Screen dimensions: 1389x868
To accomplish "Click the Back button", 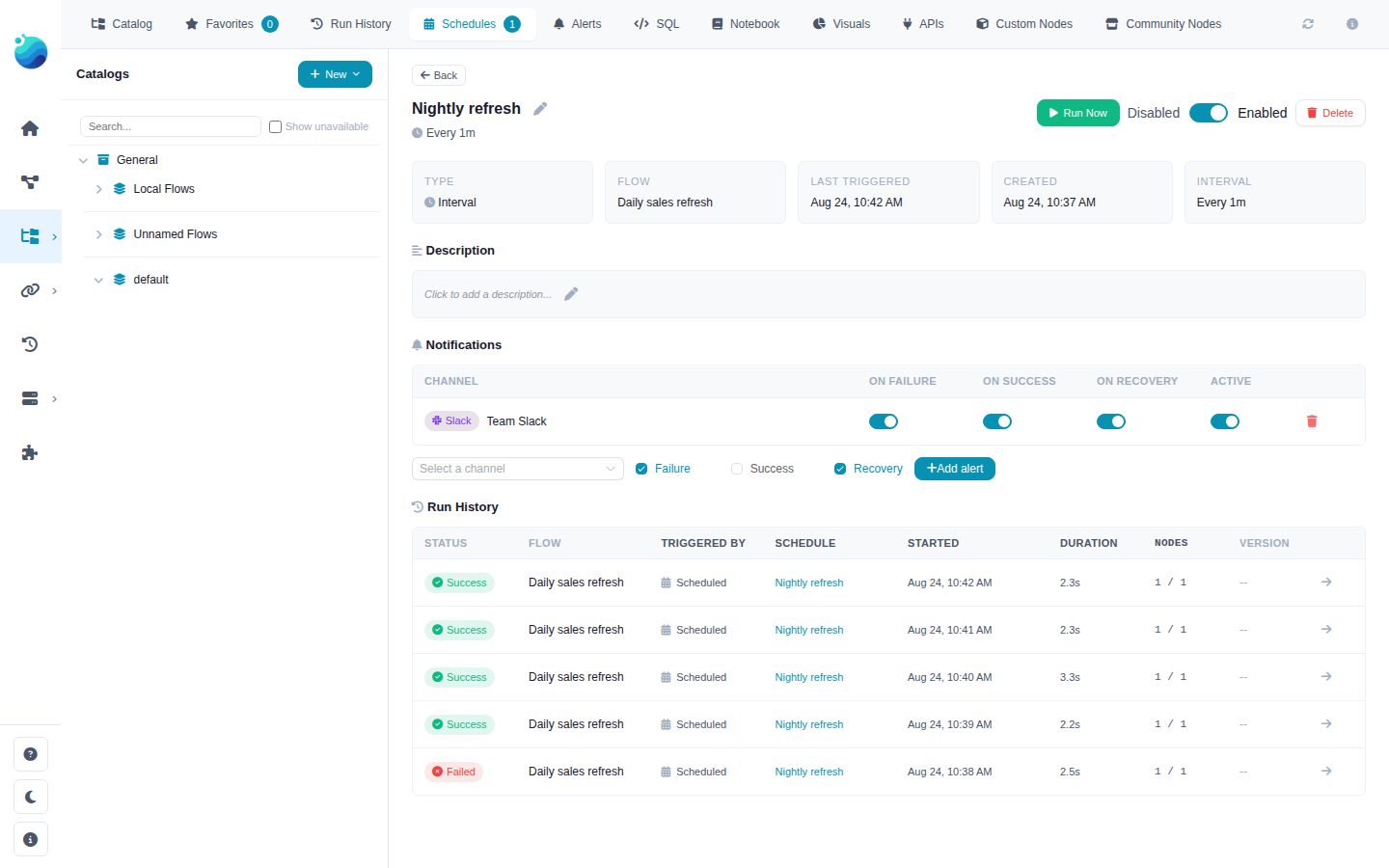I will click(439, 75).
